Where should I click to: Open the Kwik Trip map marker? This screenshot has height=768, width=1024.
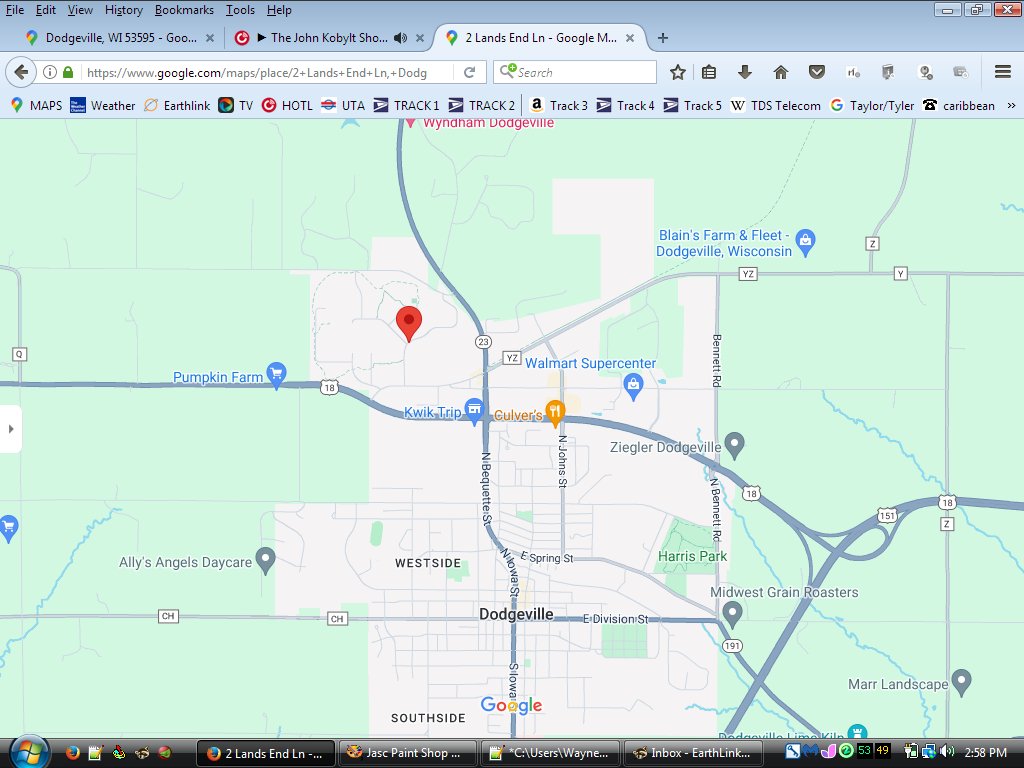click(x=474, y=410)
